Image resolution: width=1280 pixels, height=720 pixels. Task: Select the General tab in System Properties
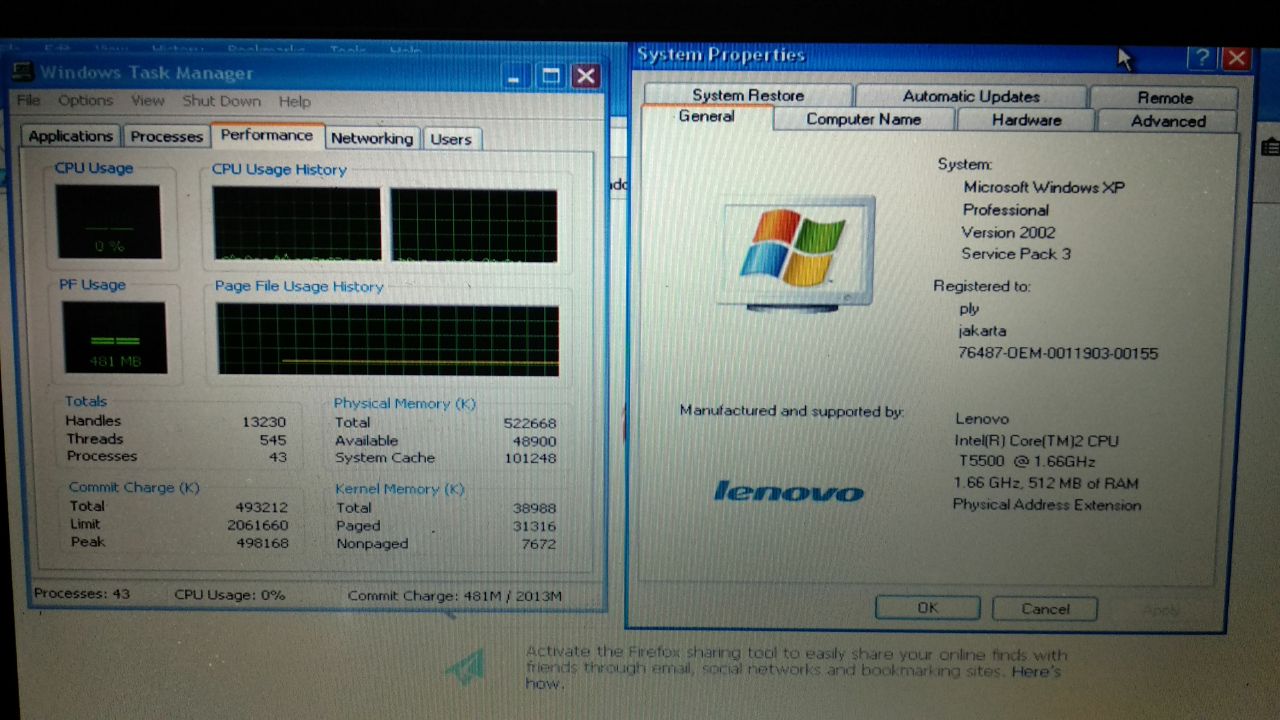tap(706, 116)
